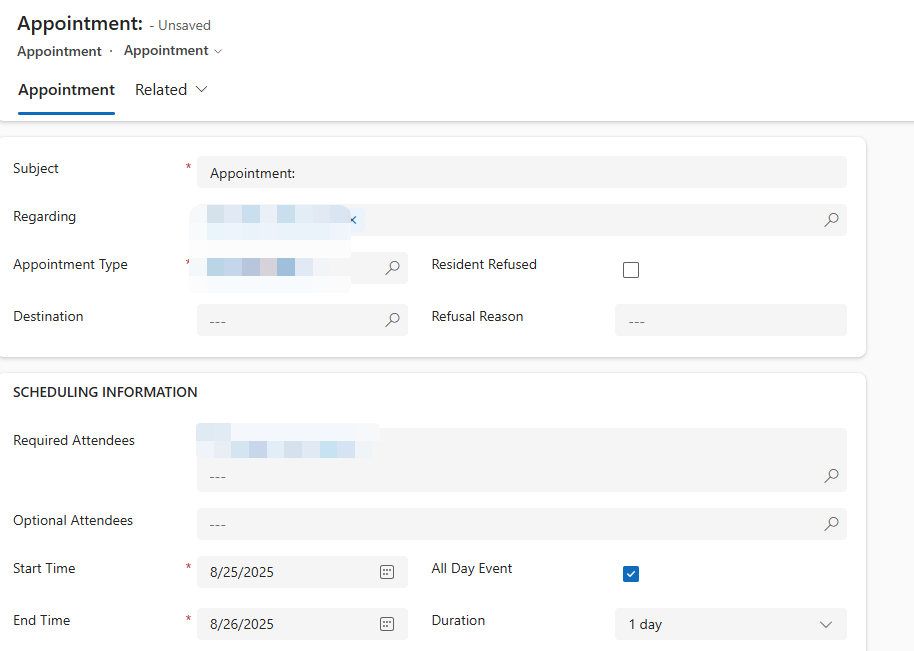
Task: Open the End Time calendar picker
Action: click(x=387, y=624)
